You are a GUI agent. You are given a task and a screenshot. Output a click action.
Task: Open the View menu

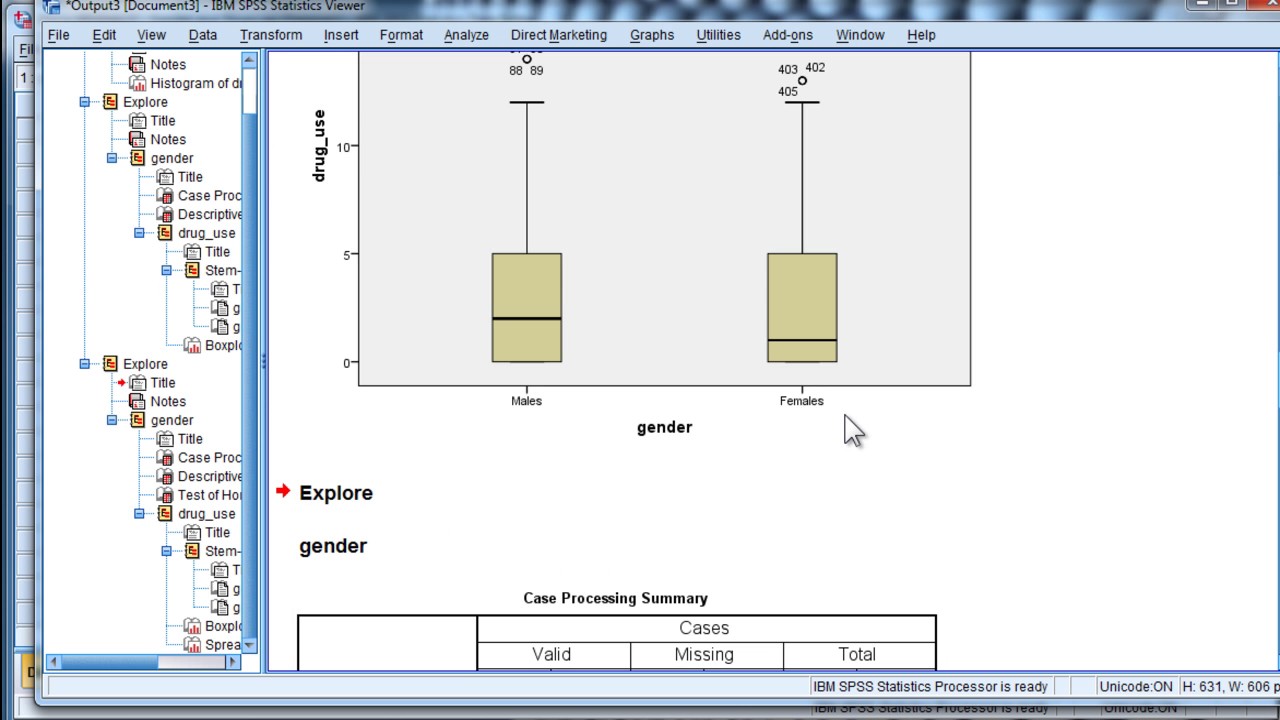151,35
